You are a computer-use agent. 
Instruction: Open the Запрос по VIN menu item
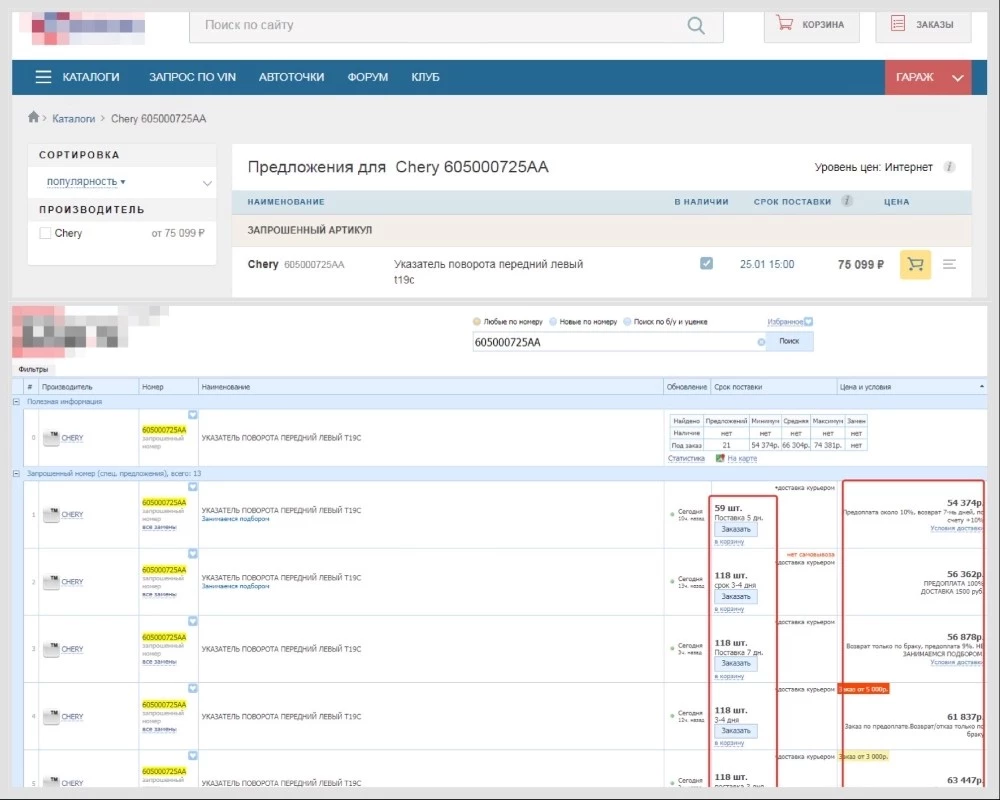[192, 77]
